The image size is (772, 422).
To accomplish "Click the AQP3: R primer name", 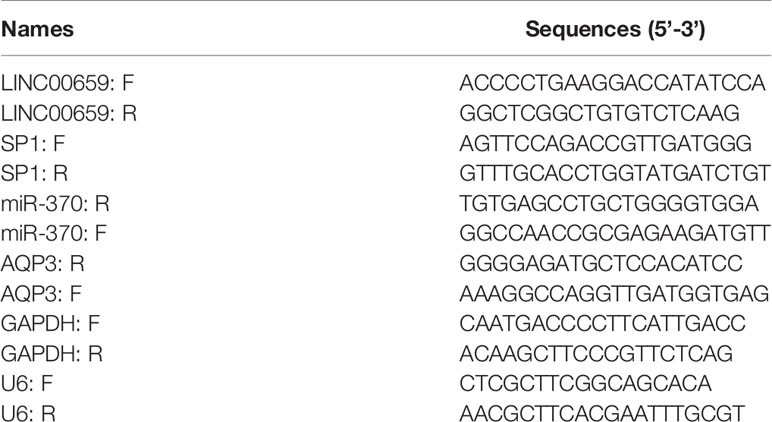I will pyautogui.click(x=43, y=263).
